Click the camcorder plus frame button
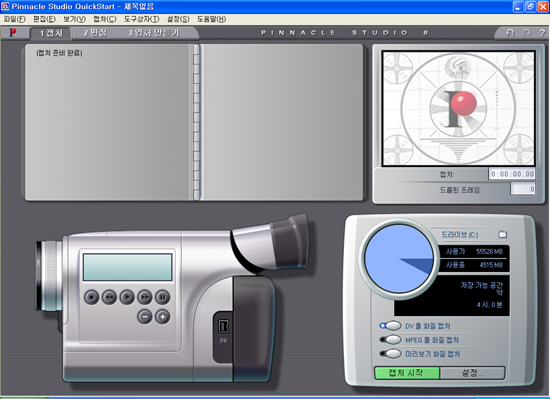 (162, 317)
